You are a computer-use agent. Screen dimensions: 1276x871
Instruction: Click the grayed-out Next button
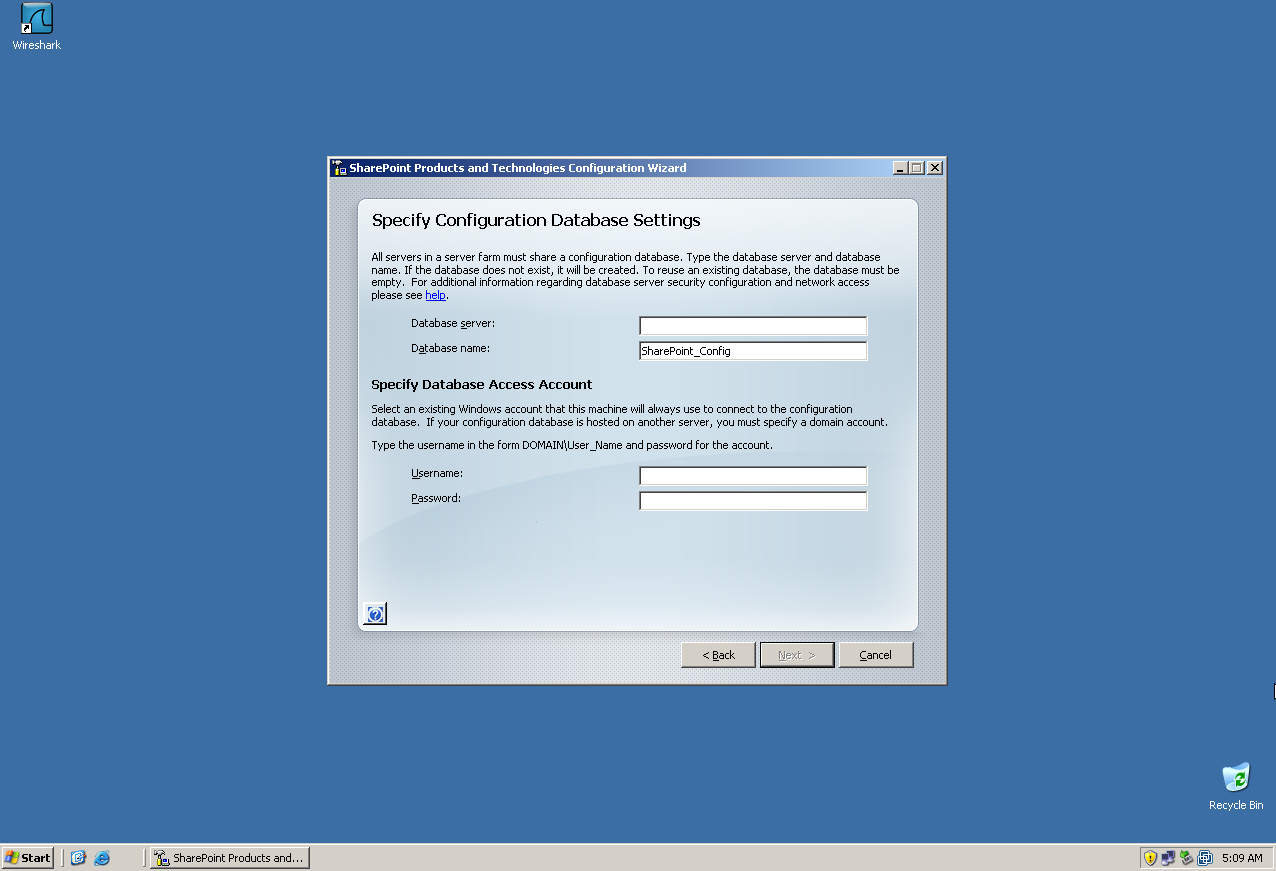coord(796,654)
